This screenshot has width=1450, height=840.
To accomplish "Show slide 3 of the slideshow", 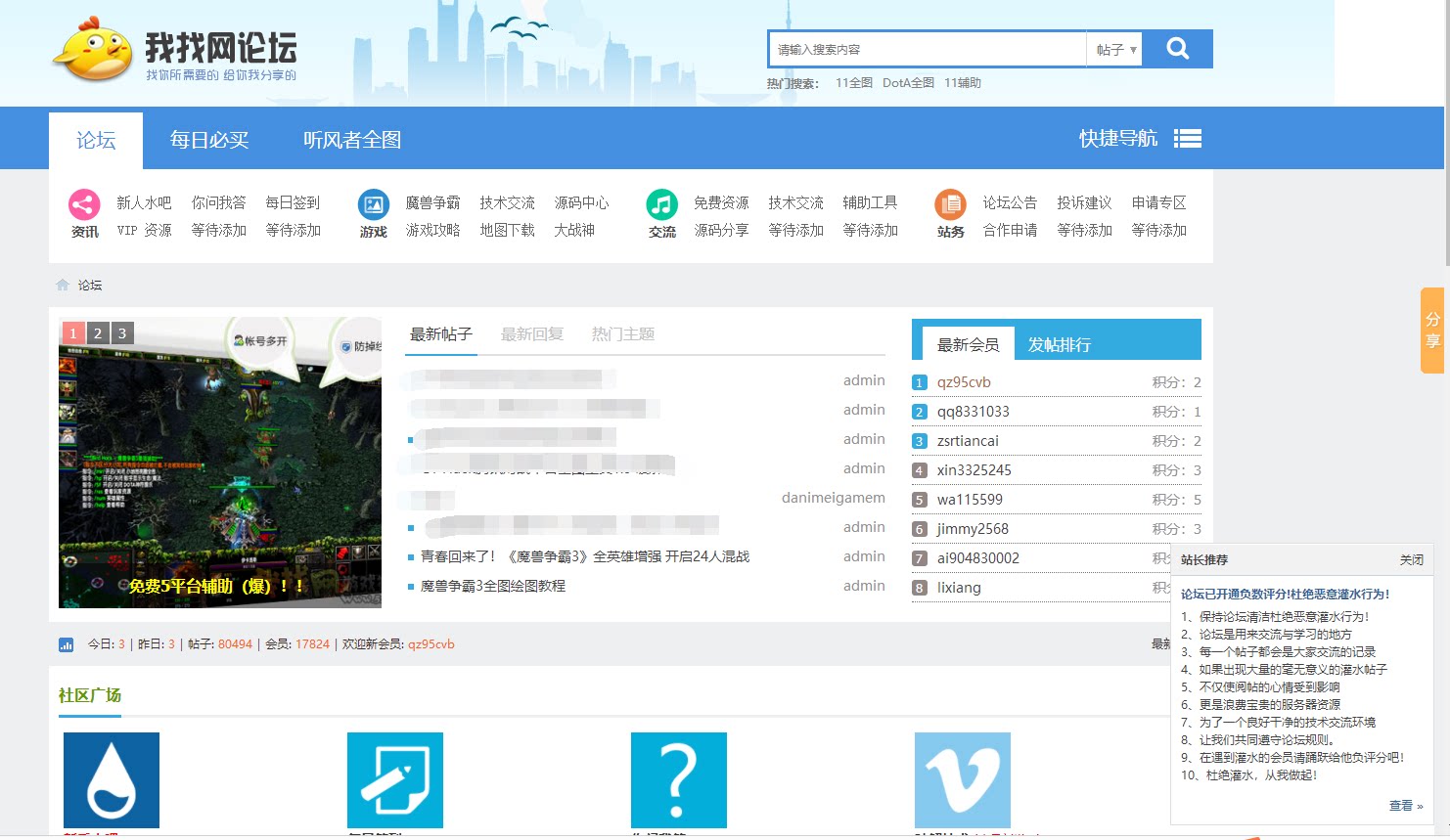I will 122,333.
